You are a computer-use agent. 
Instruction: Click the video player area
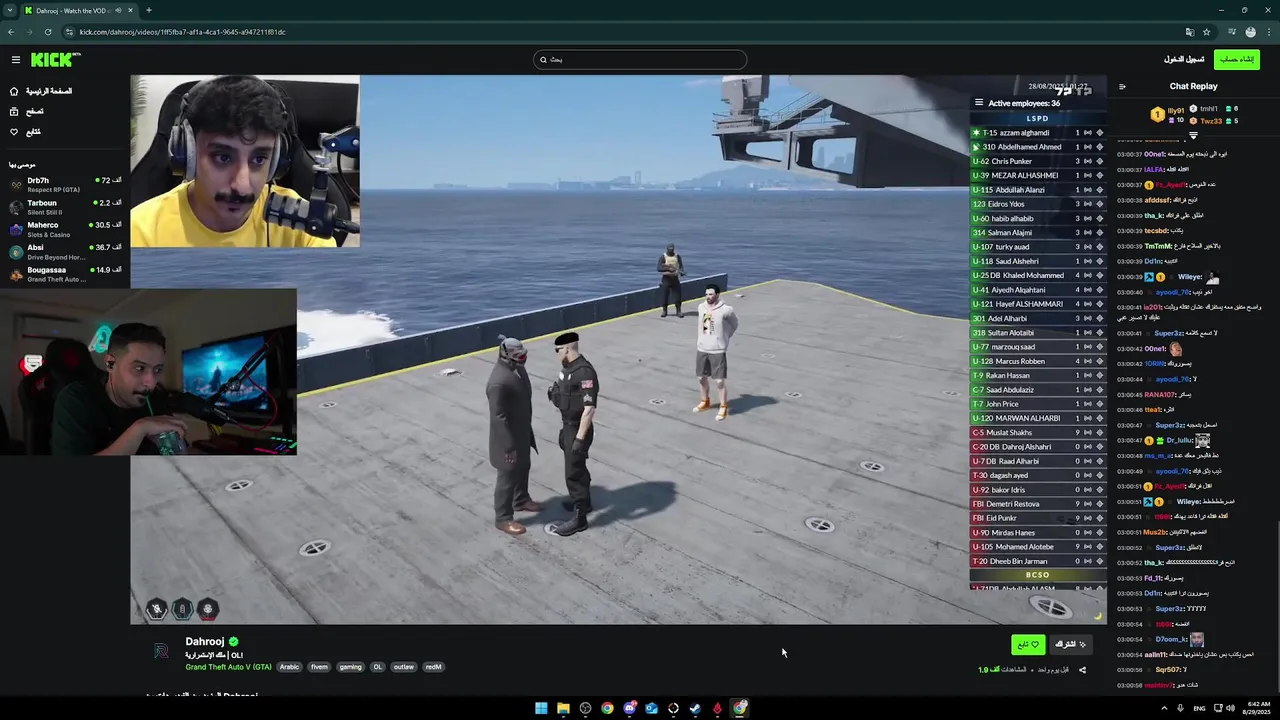tap(618, 350)
